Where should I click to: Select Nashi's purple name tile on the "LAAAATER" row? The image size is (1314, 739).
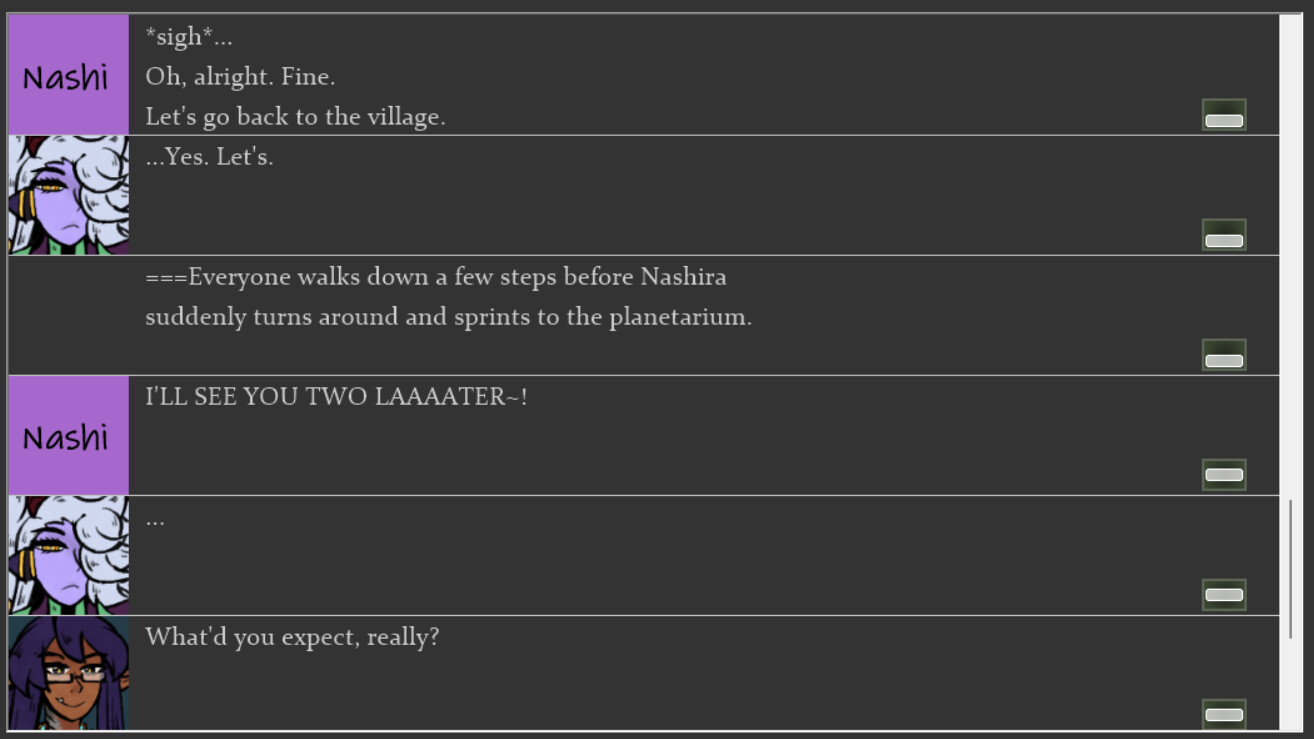(68, 435)
